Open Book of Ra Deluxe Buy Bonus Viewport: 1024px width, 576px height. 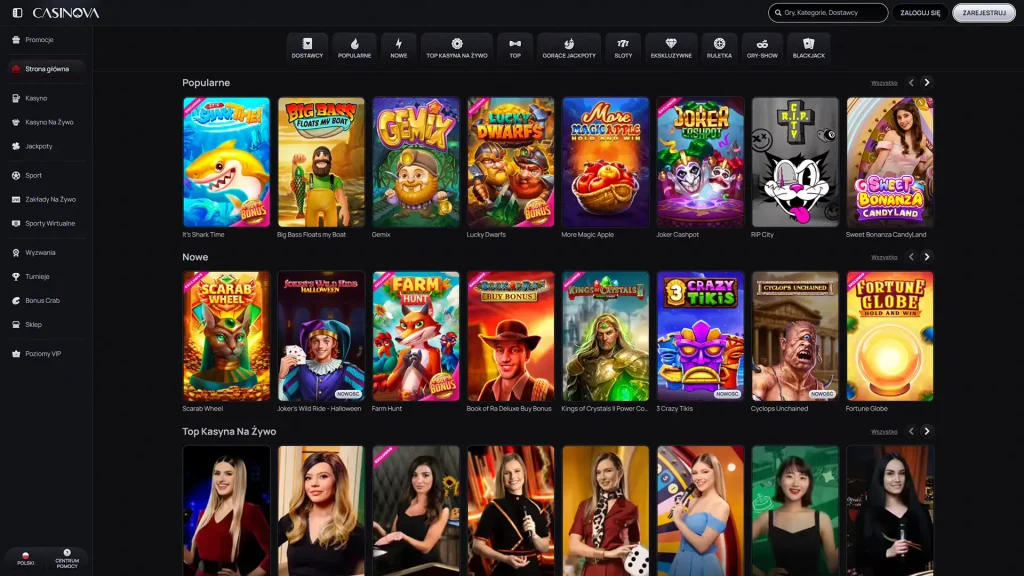[511, 336]
